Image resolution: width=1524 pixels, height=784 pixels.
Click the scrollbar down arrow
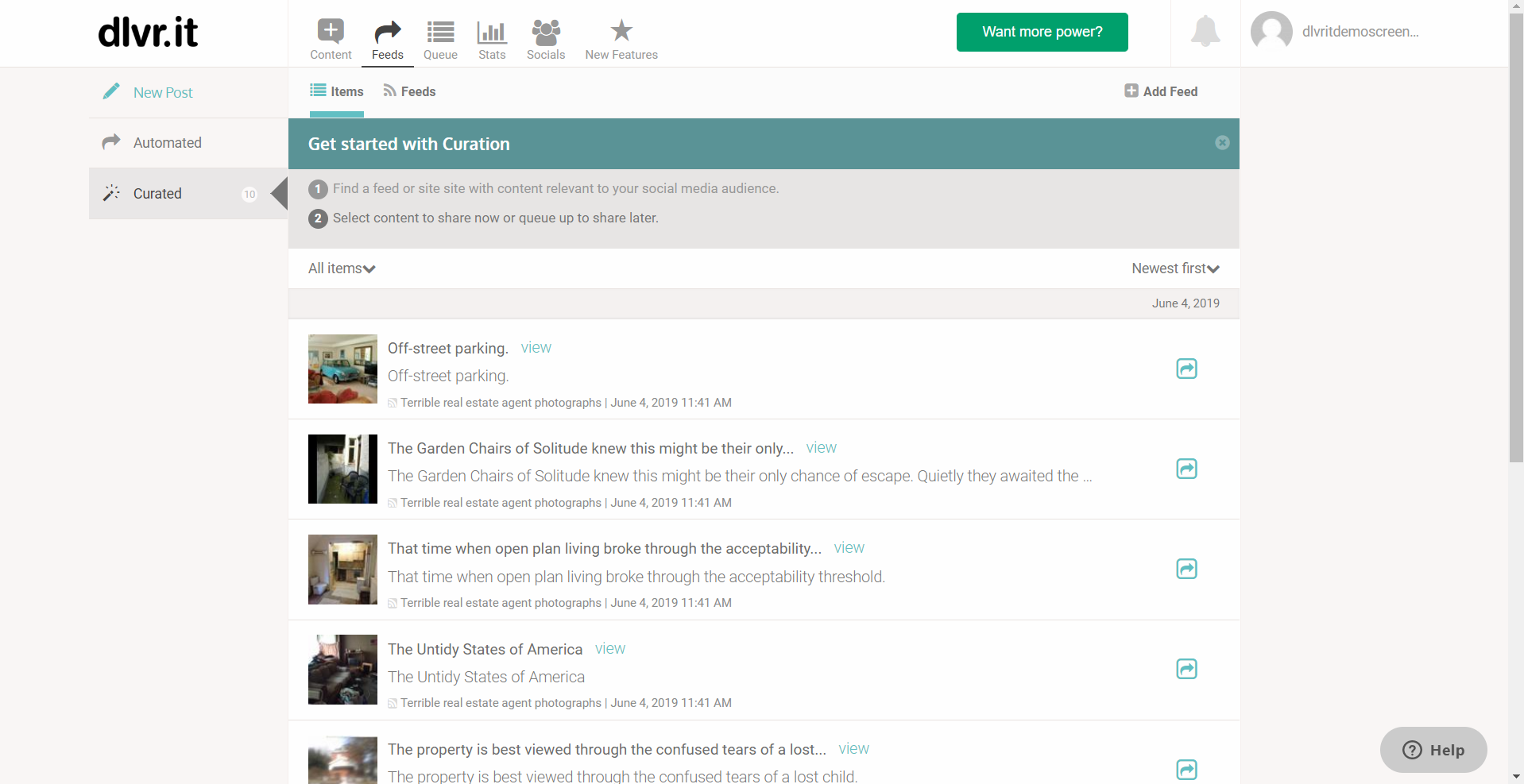coord(1516,776)
